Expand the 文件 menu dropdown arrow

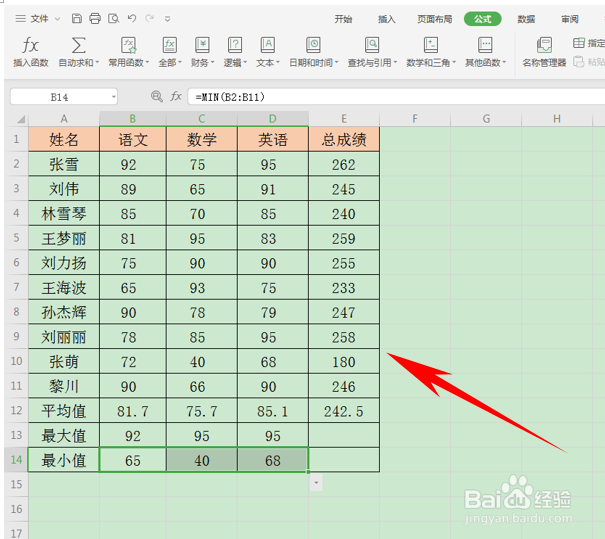point(57,19)
